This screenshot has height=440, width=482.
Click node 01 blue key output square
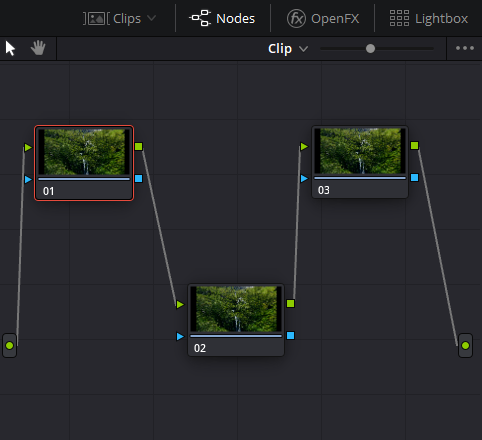tap(139, 178)
